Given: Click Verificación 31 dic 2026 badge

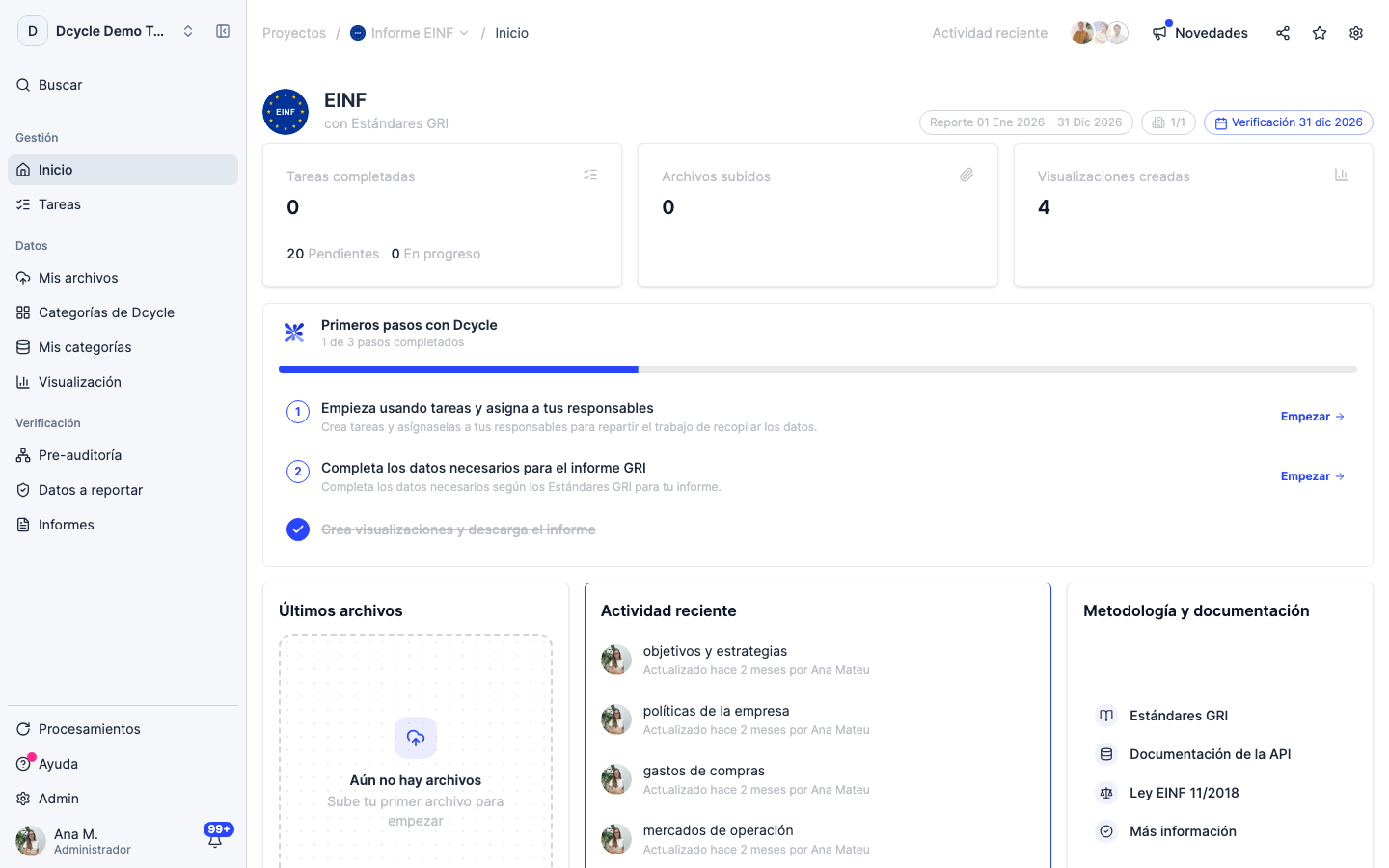Looking at the screenshot, I should point(1288,122).
